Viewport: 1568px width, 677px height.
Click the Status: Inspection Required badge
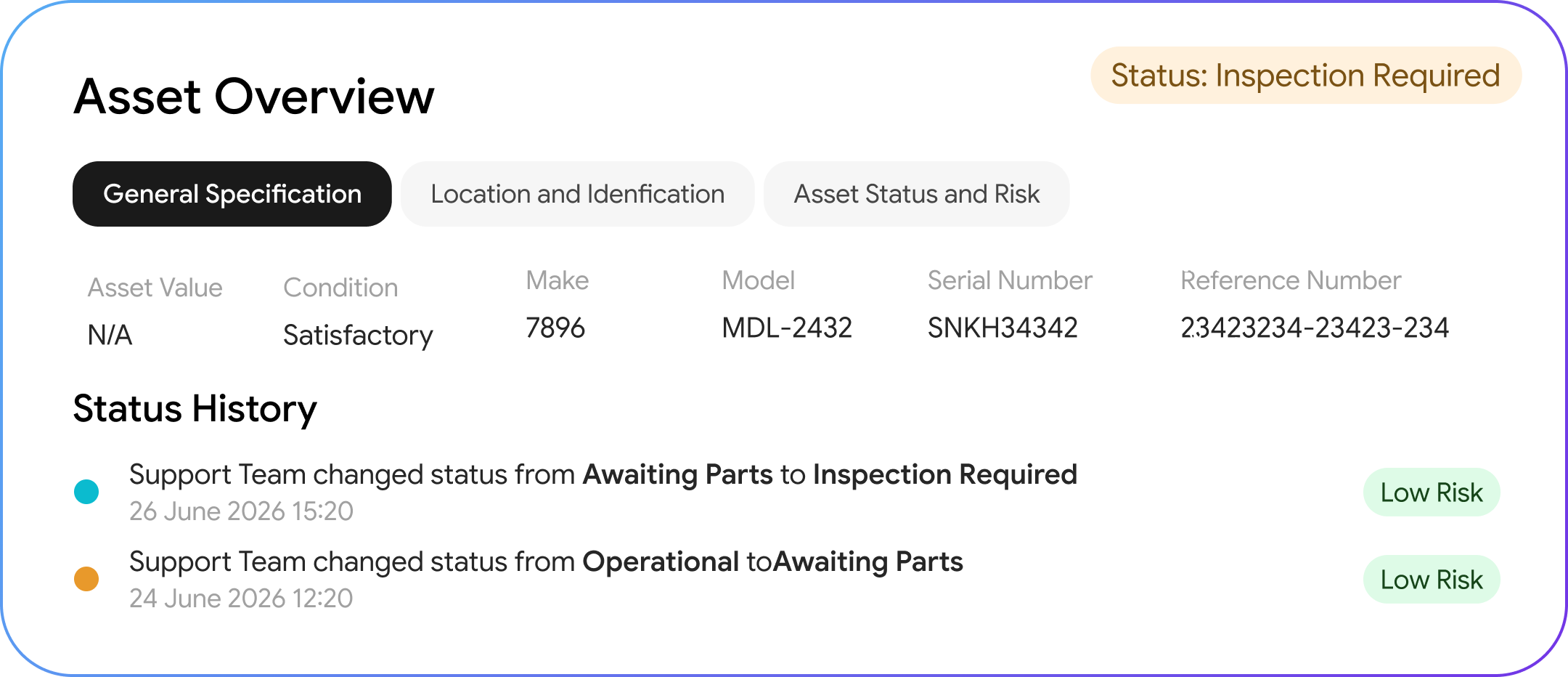(1306, 76)
